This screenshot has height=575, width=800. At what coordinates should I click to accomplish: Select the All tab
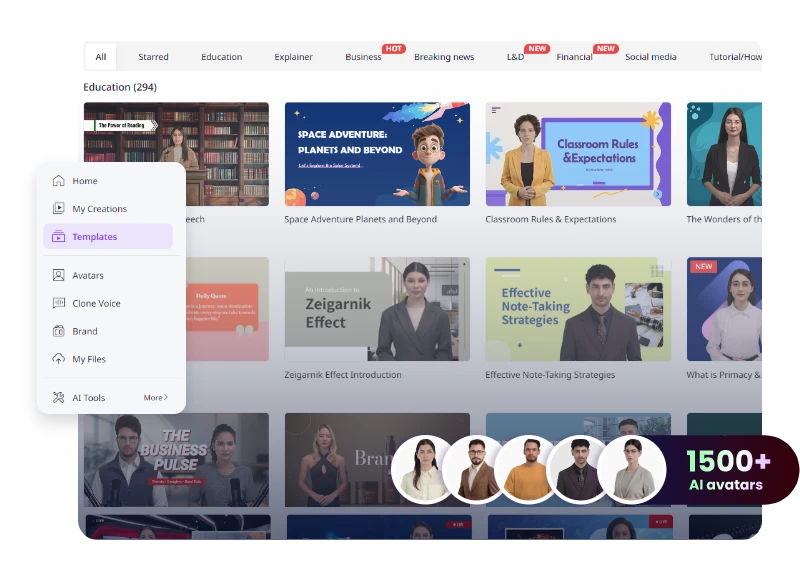[101, 57]
